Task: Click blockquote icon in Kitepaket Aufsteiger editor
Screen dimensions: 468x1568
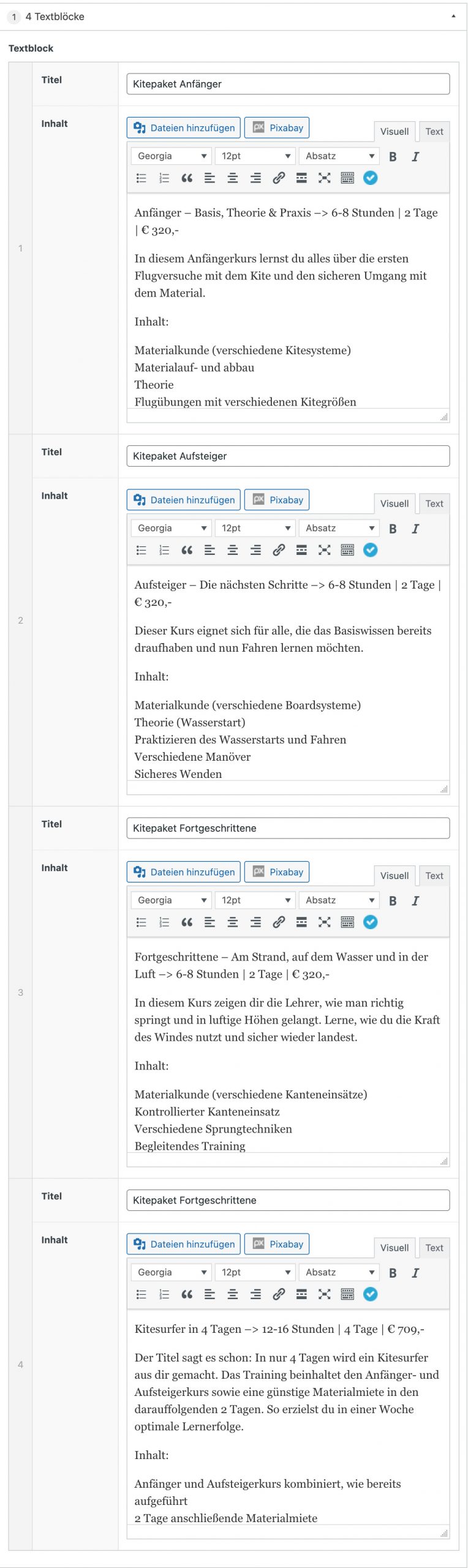Action: 187,550
